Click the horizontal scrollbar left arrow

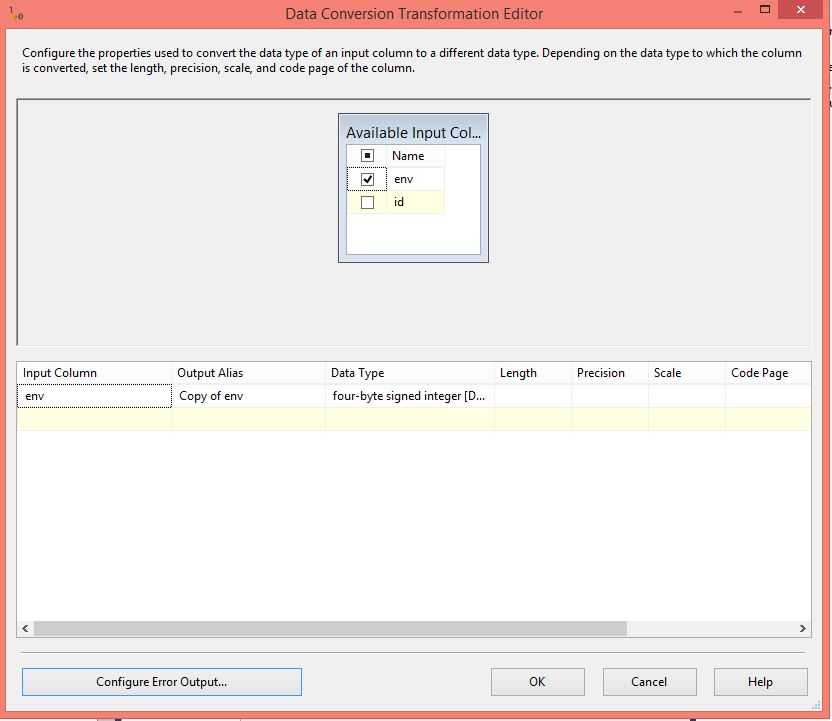point(25,628)
